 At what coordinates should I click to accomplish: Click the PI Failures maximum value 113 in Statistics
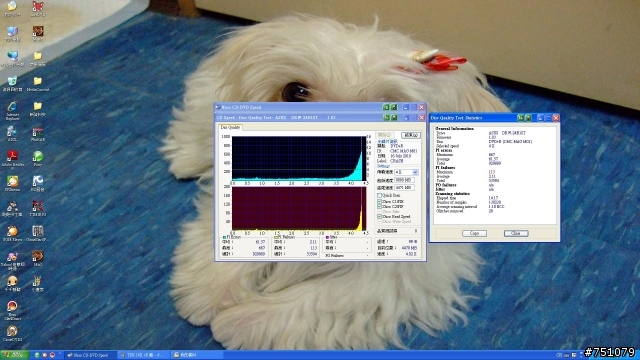(x=491, y=172)
